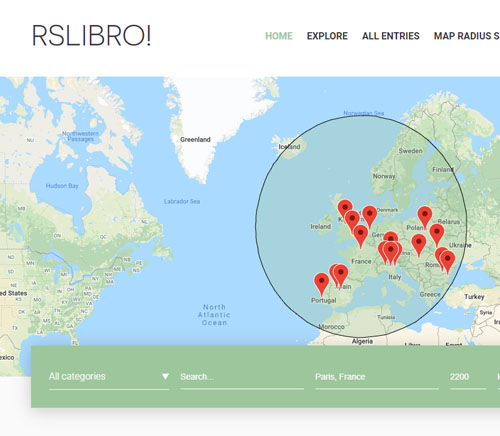Image resolution: width=500 pixels, height=436 pixels.
Task: Click the frontmost pin over Romania
Action: [x=447, y=262]
